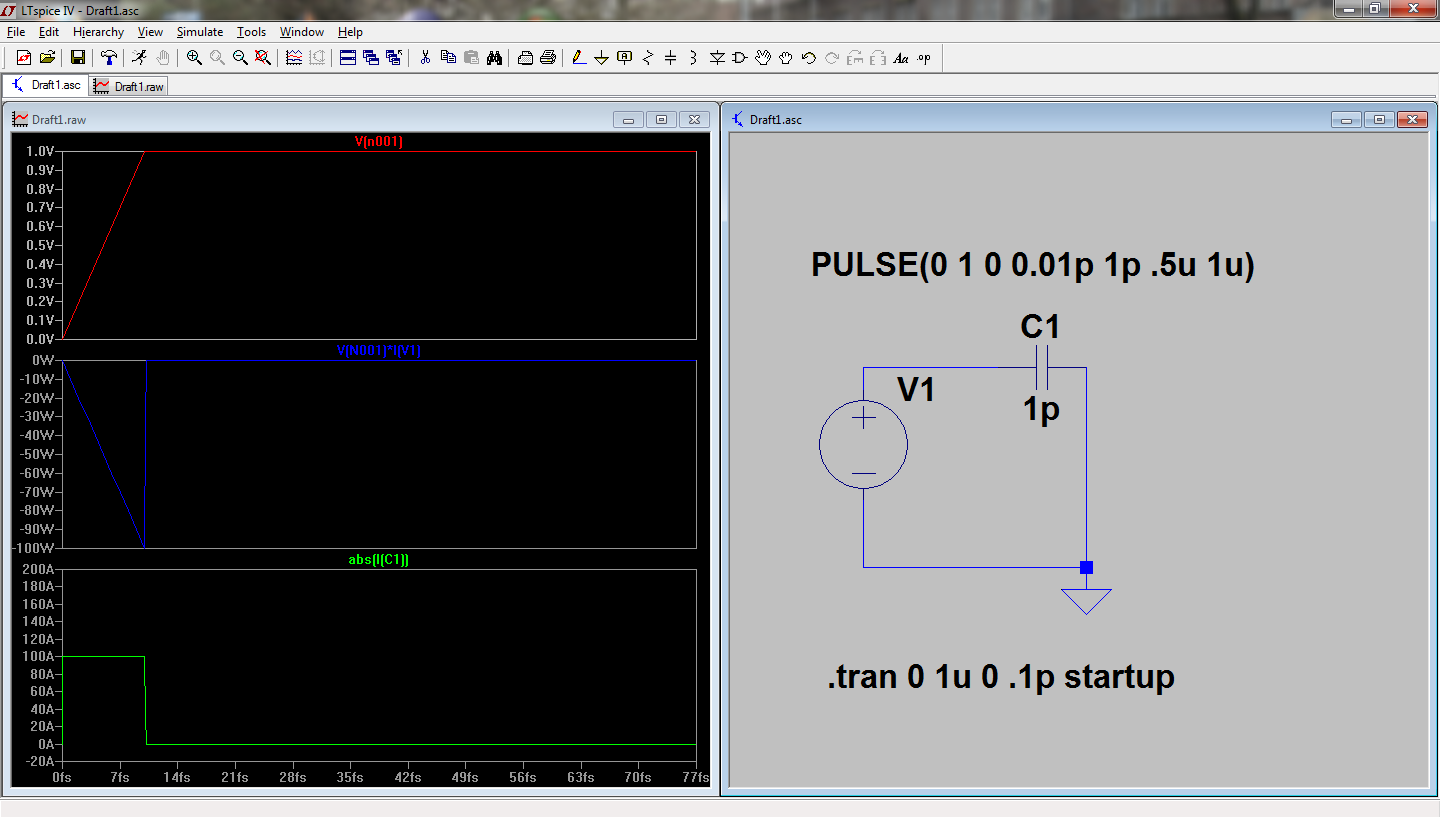Click the Pick Visible Traces icon
The image size is (1440, 818).
point(294,58)
